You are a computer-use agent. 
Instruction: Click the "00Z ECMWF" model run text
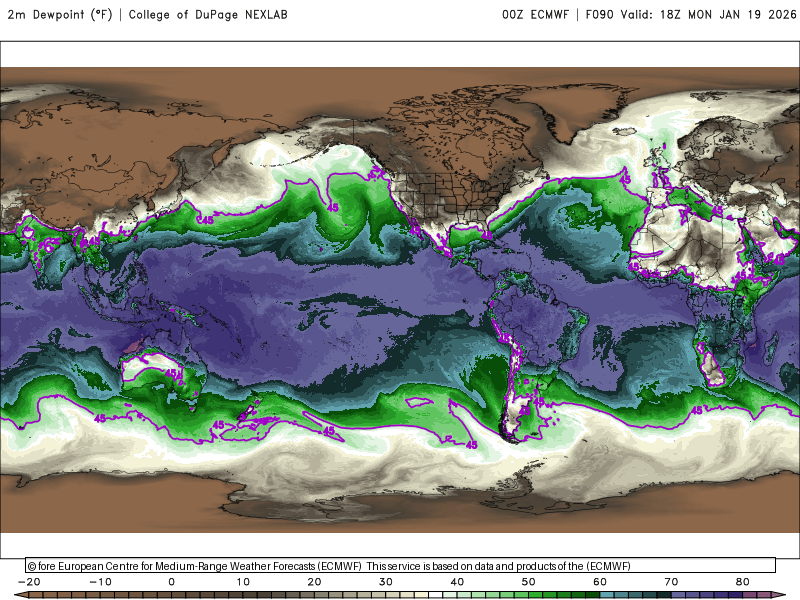[535, 15]
